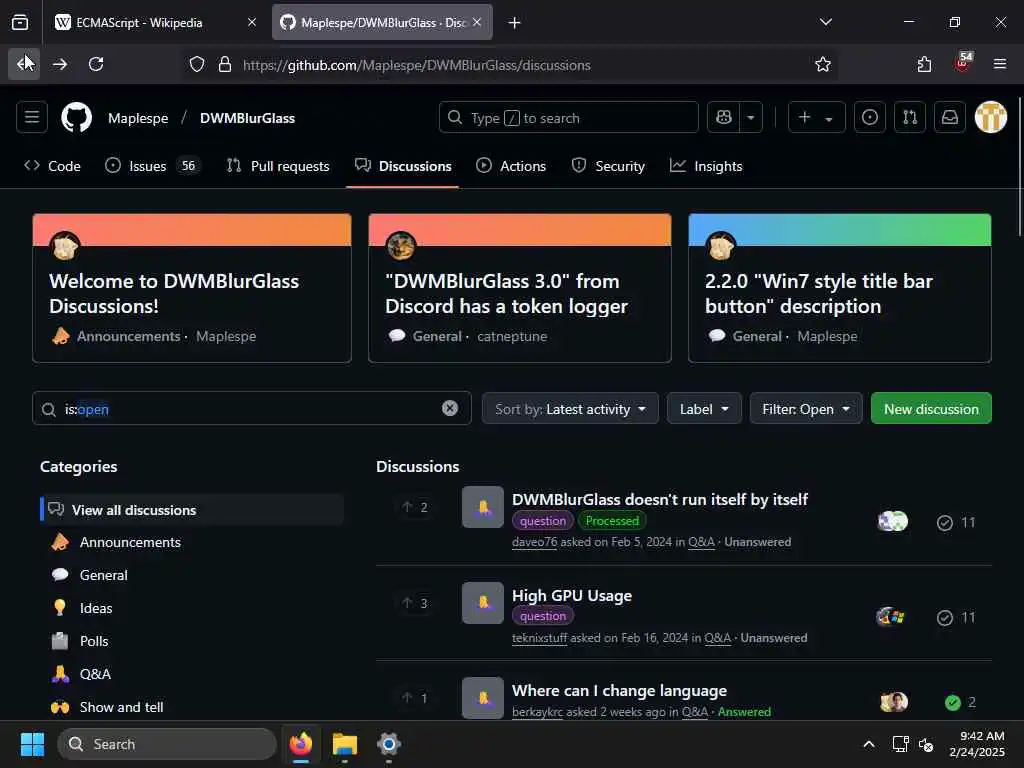Open new browser tab

pos(515,23)
